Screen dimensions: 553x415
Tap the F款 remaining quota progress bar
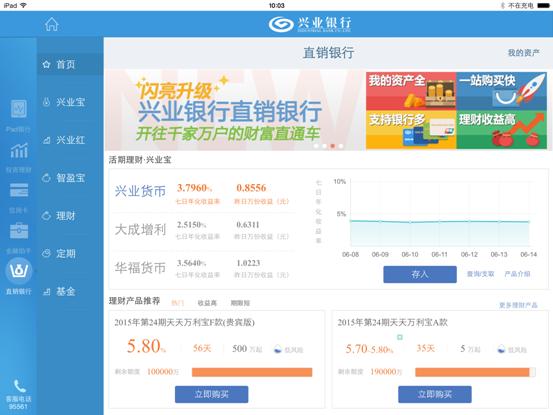coord(252,372)
